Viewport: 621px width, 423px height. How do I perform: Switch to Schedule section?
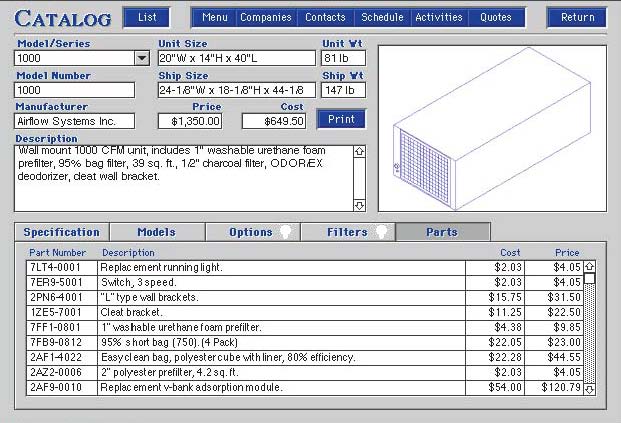coord(382,17)
